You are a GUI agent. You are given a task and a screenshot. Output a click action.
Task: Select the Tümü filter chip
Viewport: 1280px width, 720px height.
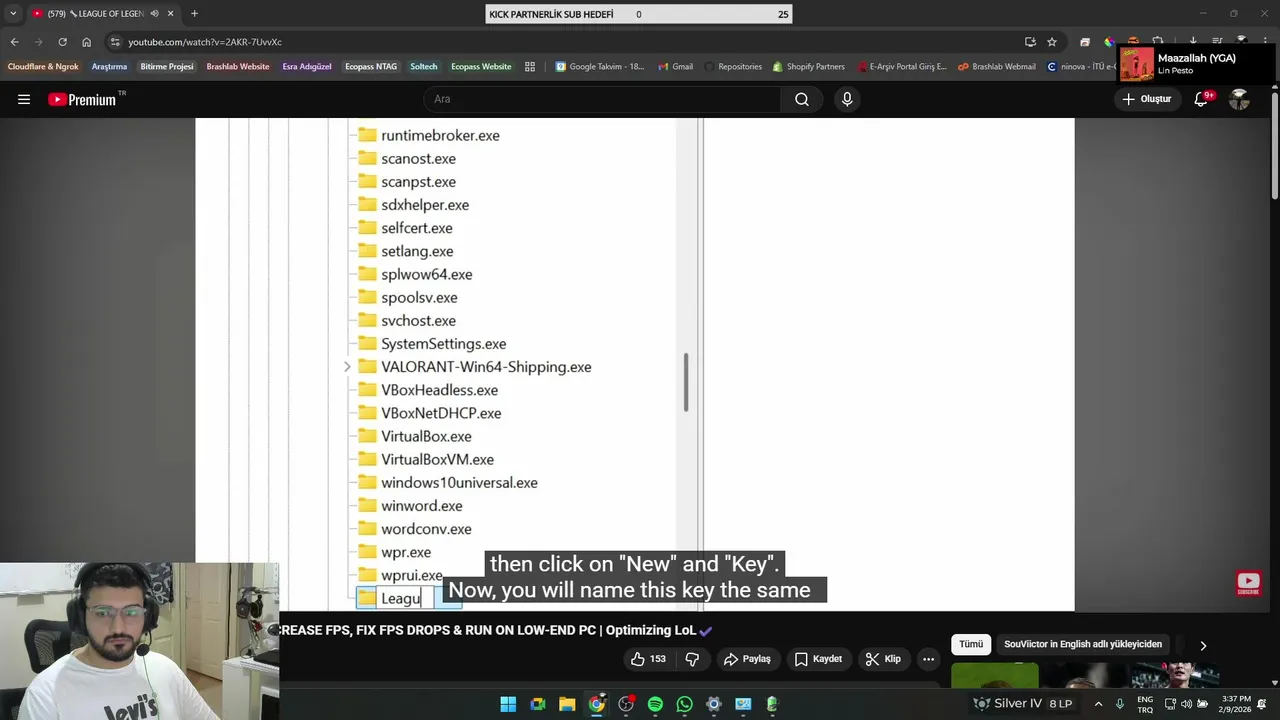(x=971, y=645)
